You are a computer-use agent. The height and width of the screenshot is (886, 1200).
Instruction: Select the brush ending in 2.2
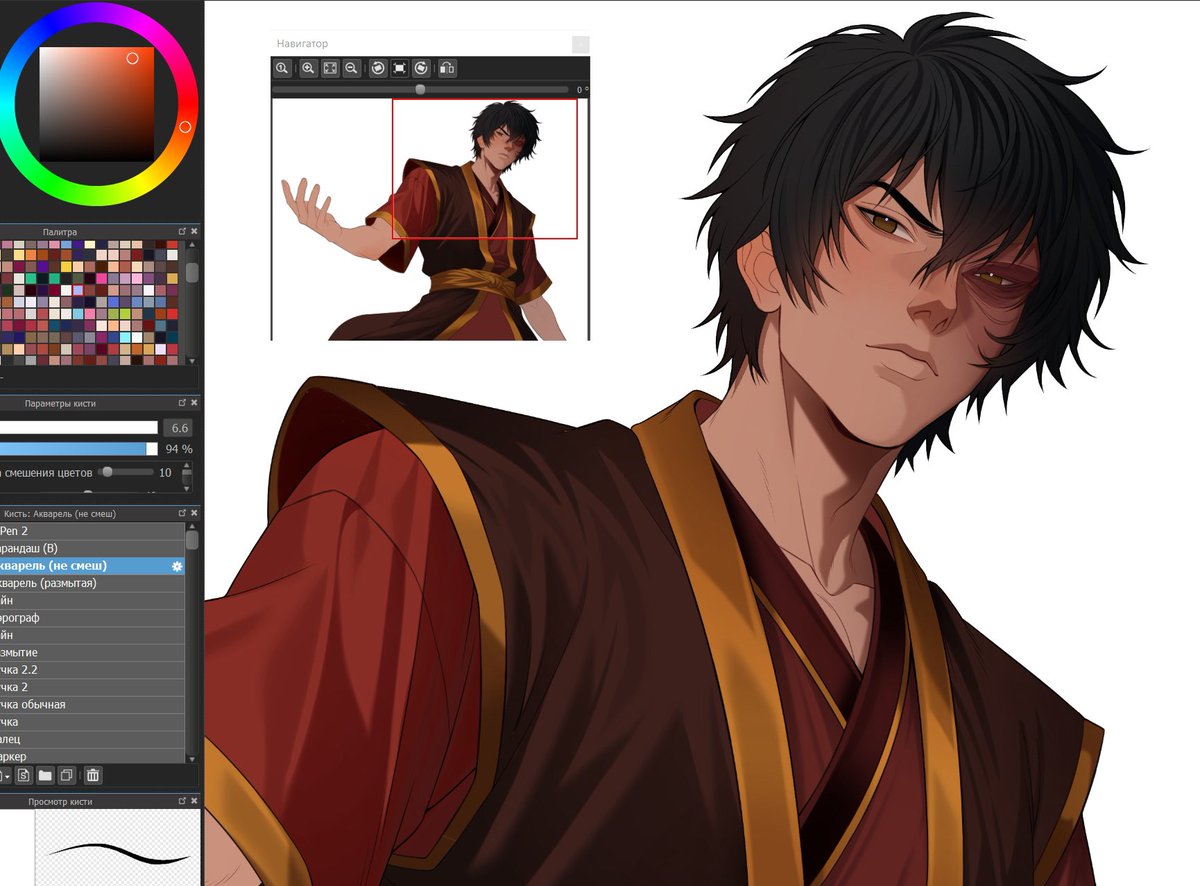click(x=92, y=670)
